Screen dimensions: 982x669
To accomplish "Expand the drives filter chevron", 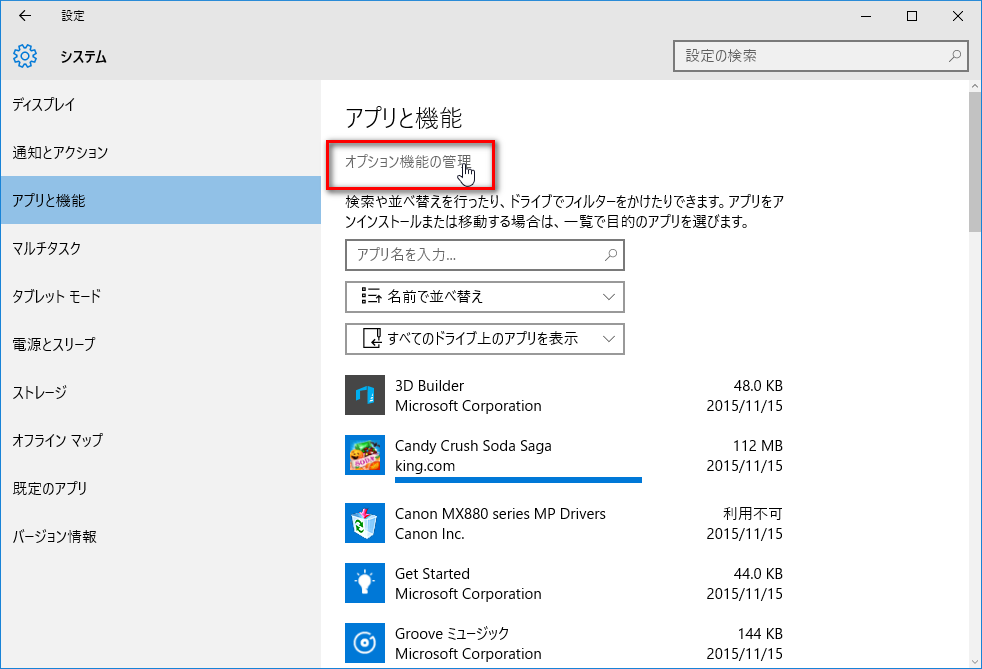I will coord(608,339).
